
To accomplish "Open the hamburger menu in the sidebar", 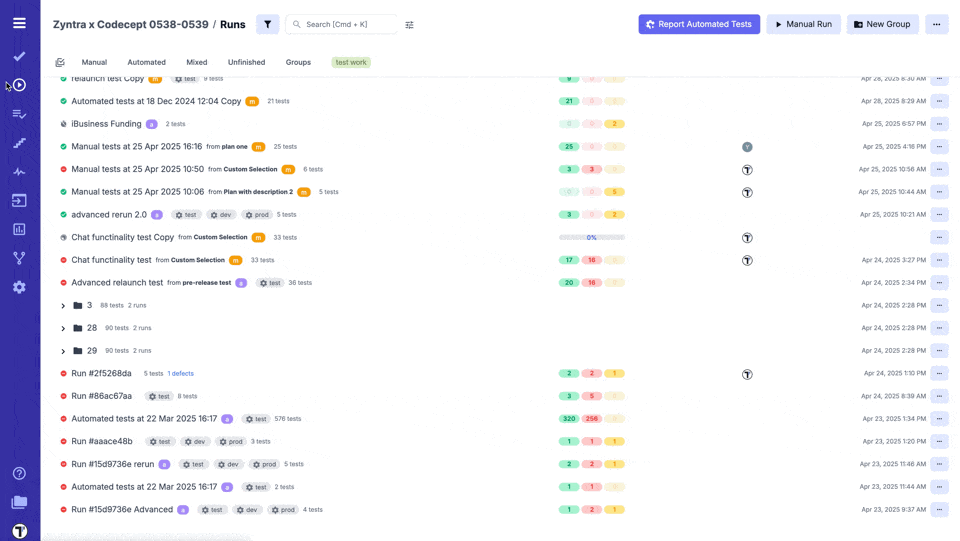I will pyautogui.click(x=20, y=23).
